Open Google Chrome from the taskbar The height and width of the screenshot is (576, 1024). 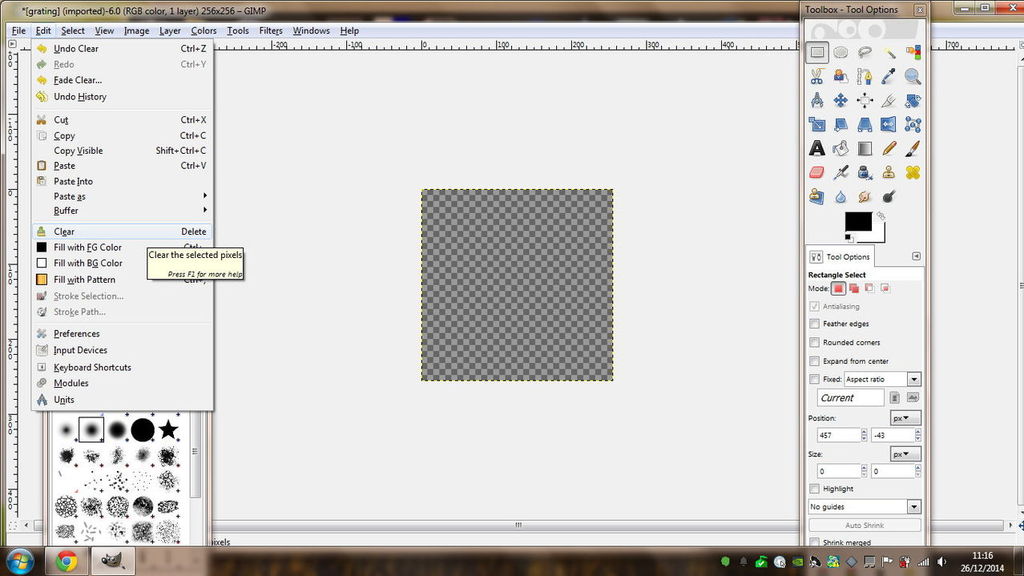point(66,561)
